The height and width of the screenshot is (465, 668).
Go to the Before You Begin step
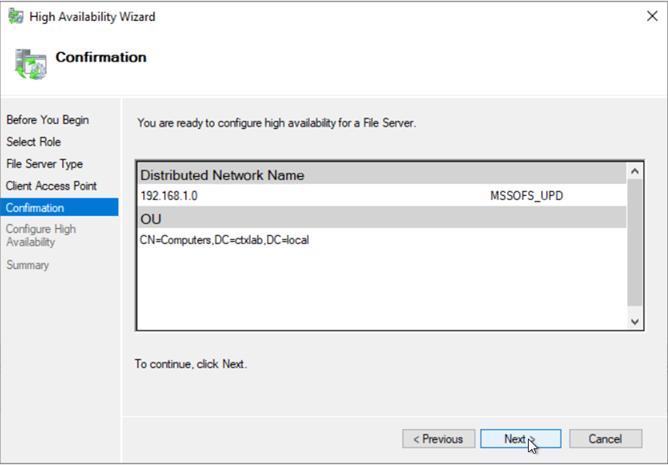pos(47,120)
